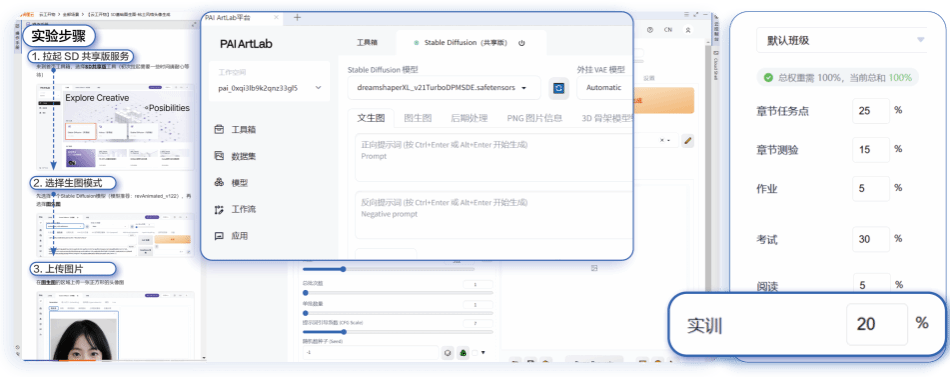The image size is (950, 377).
Task: Click the 反向提示词 Negative prompt text box
Action: [494, 215]
